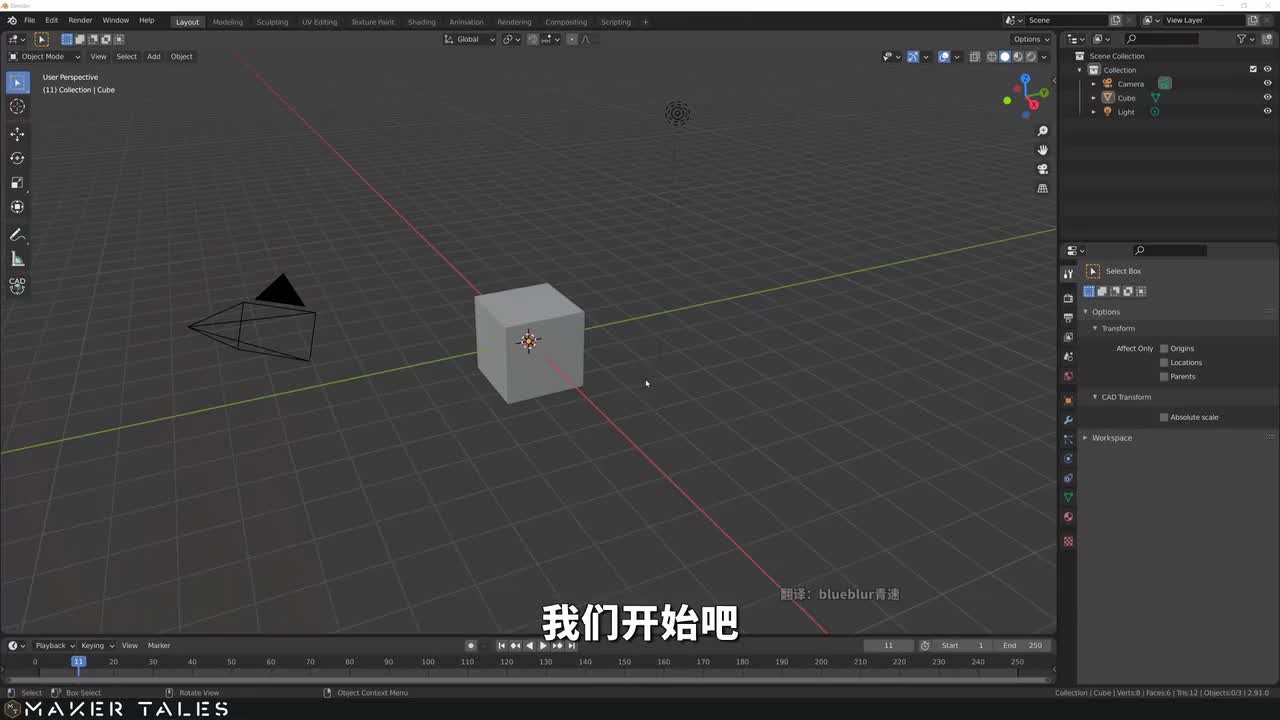Viewport: 1280px width, 720px height.
Task: Switch orthographic/perspective grid icon
Action: (1042, 188)
